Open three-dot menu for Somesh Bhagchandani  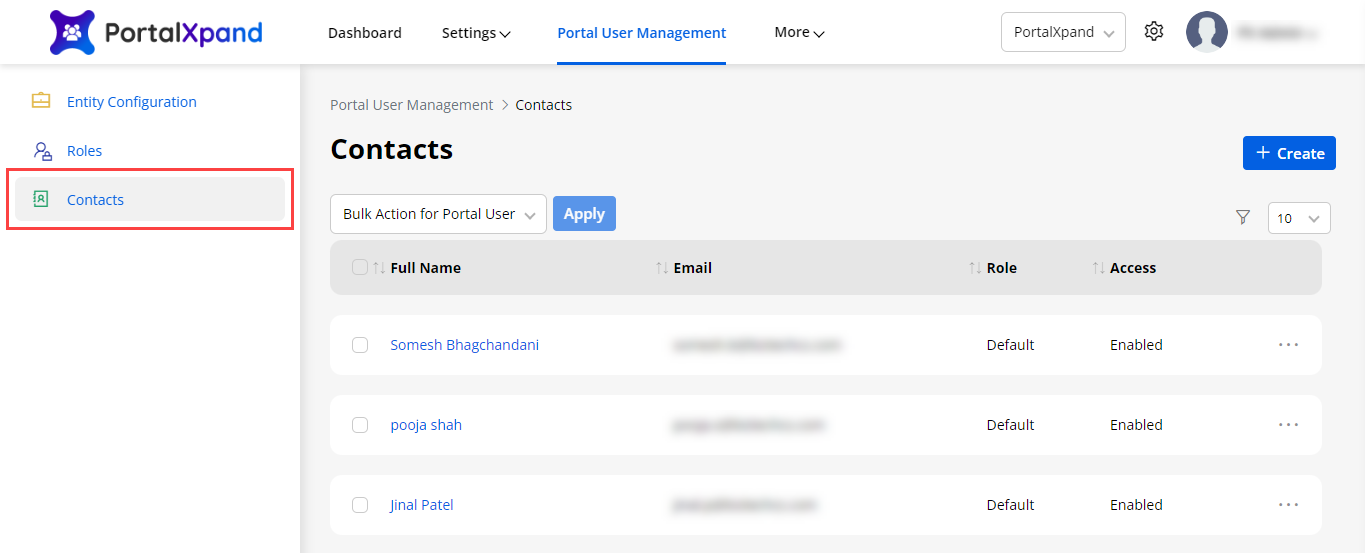tap(1288, 345)
